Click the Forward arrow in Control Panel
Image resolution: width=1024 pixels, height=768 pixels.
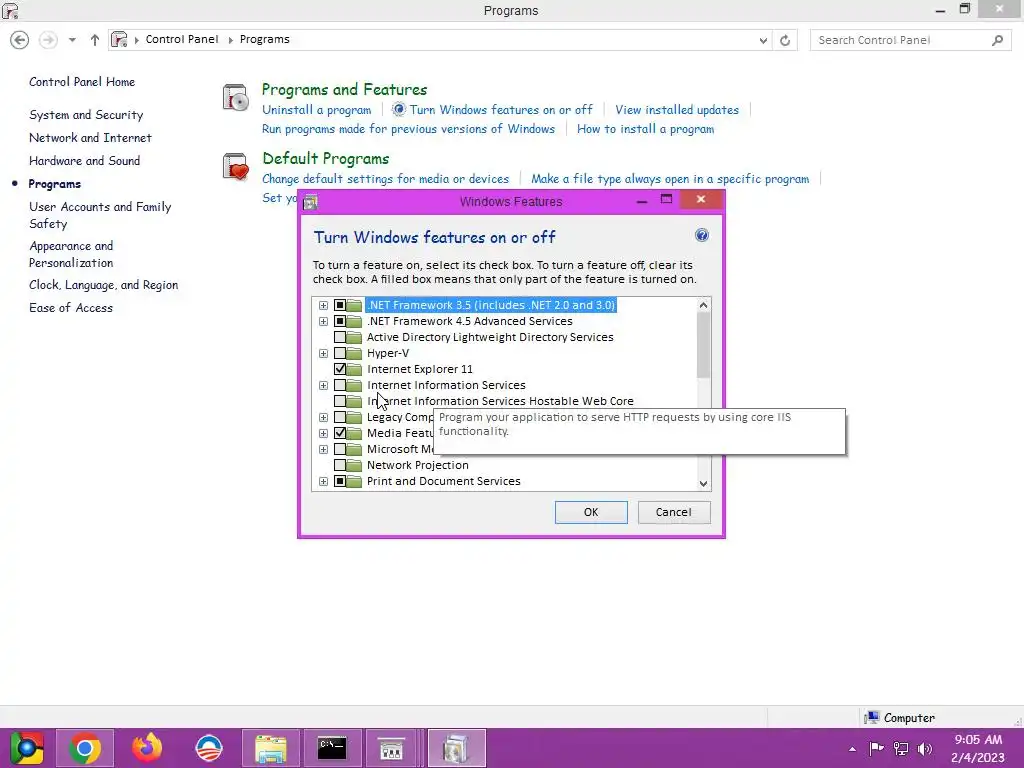(48, 40)
